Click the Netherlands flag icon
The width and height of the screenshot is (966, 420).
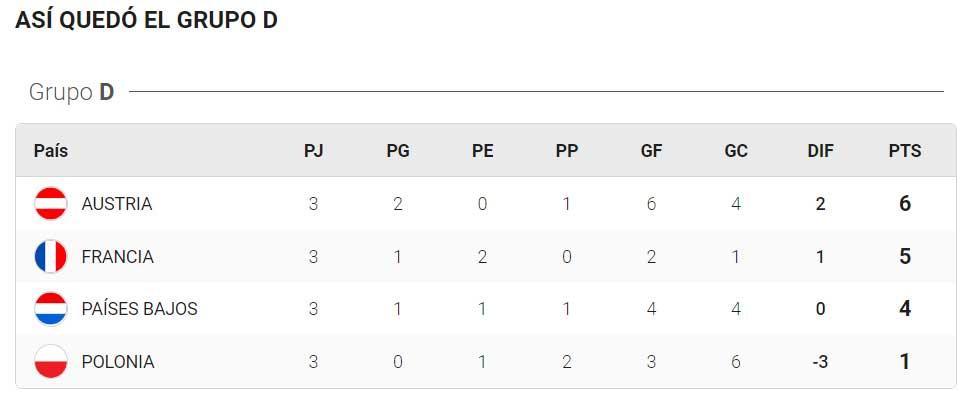pos(51,309)
